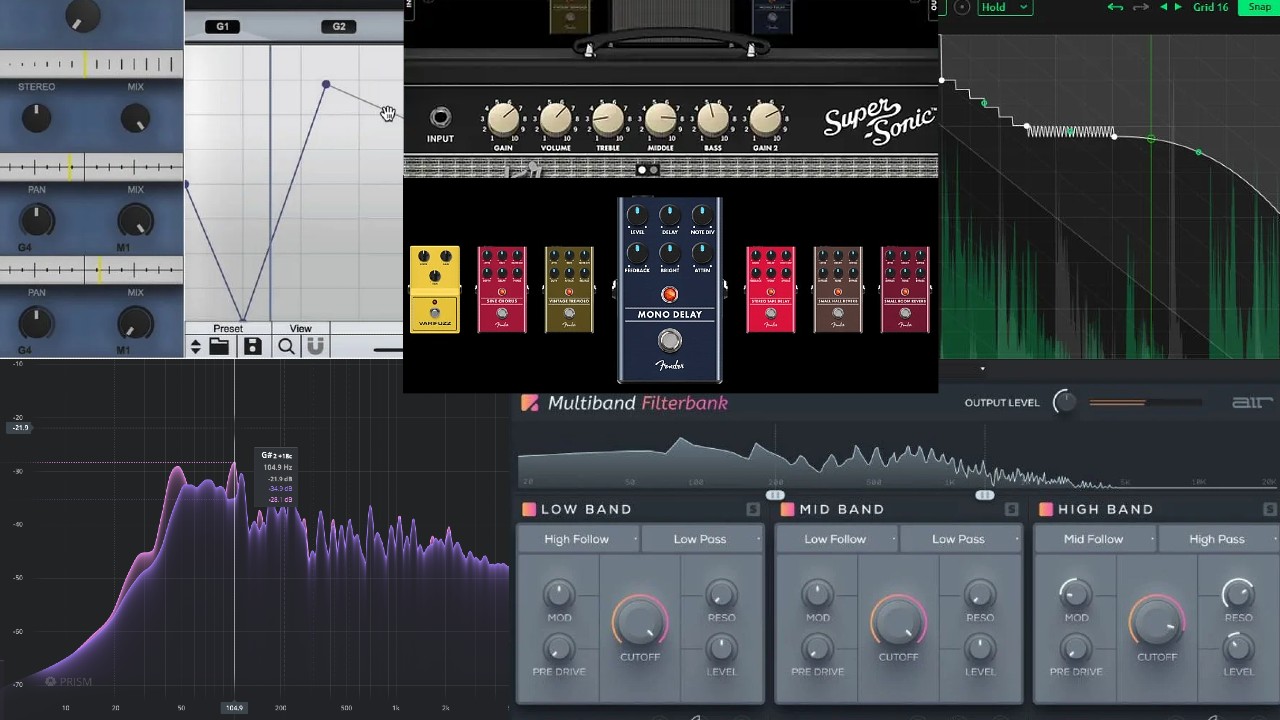The width and height of the screenshot is (1280, 720).
Task: Click the undo arrow in the envelope editor
Action: tap(1115, 7)
